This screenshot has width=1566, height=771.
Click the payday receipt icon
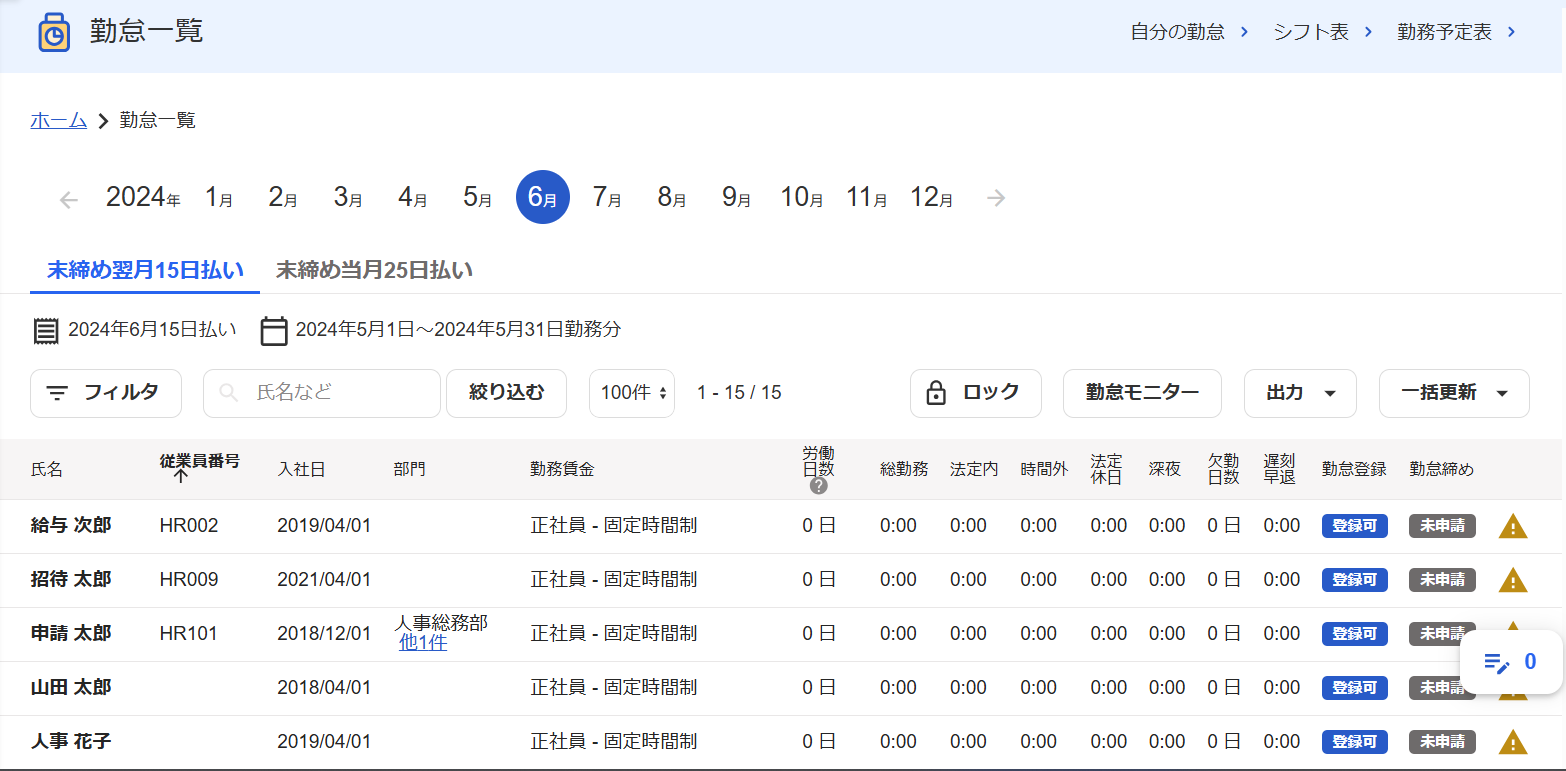(x=45, y=331)
